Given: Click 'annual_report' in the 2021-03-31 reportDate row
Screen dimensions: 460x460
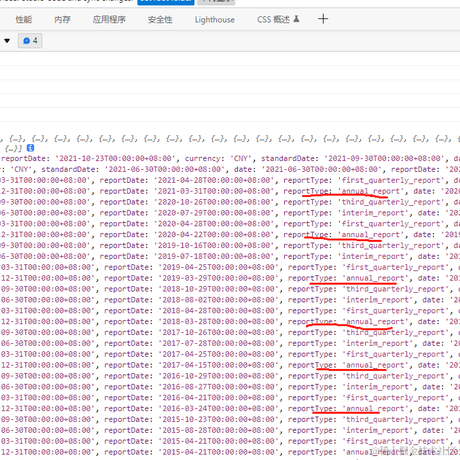Looking at the screenshot, I should click(x=371, y=191).
